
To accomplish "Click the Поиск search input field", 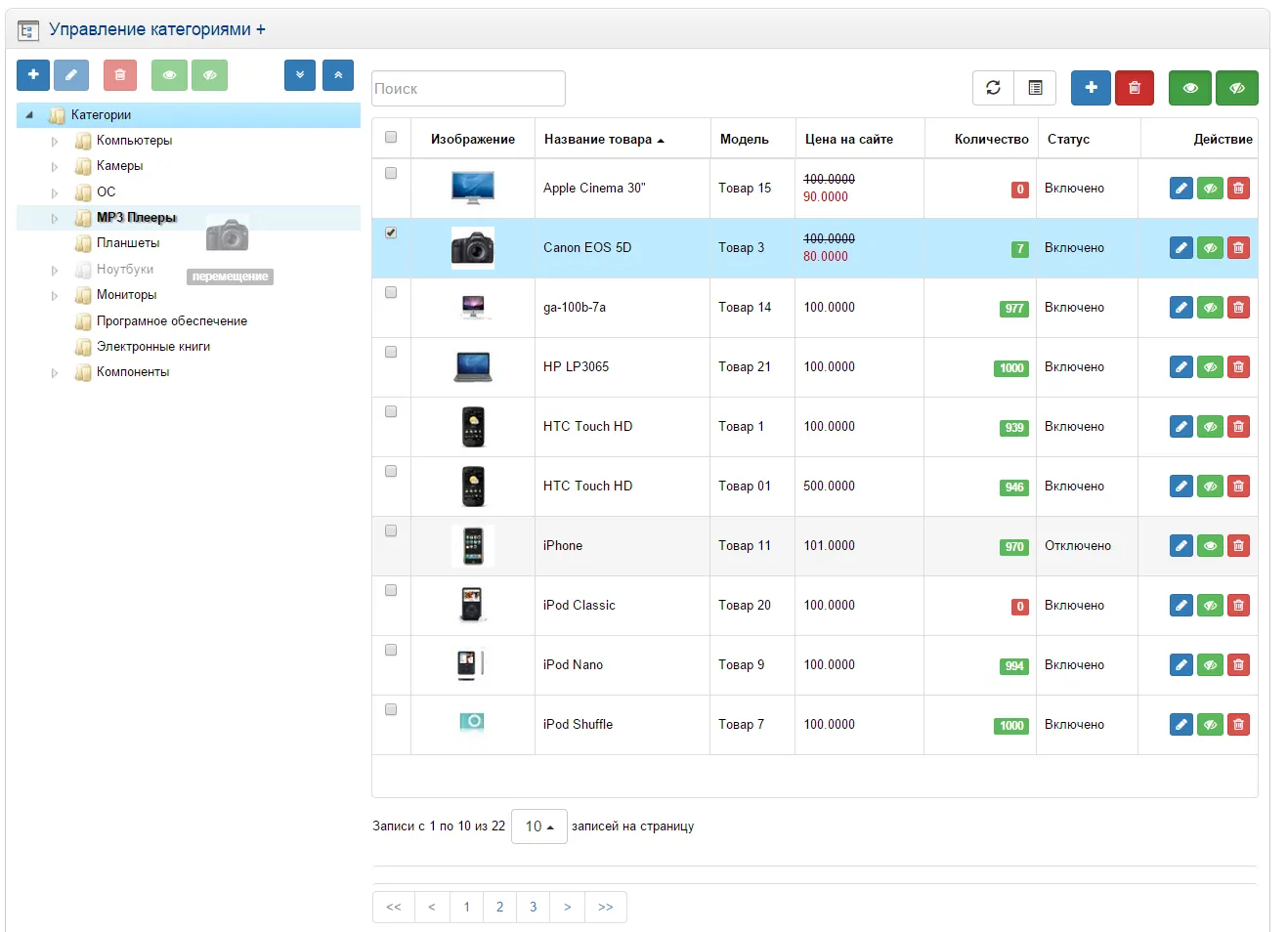I will pos(468,88).
